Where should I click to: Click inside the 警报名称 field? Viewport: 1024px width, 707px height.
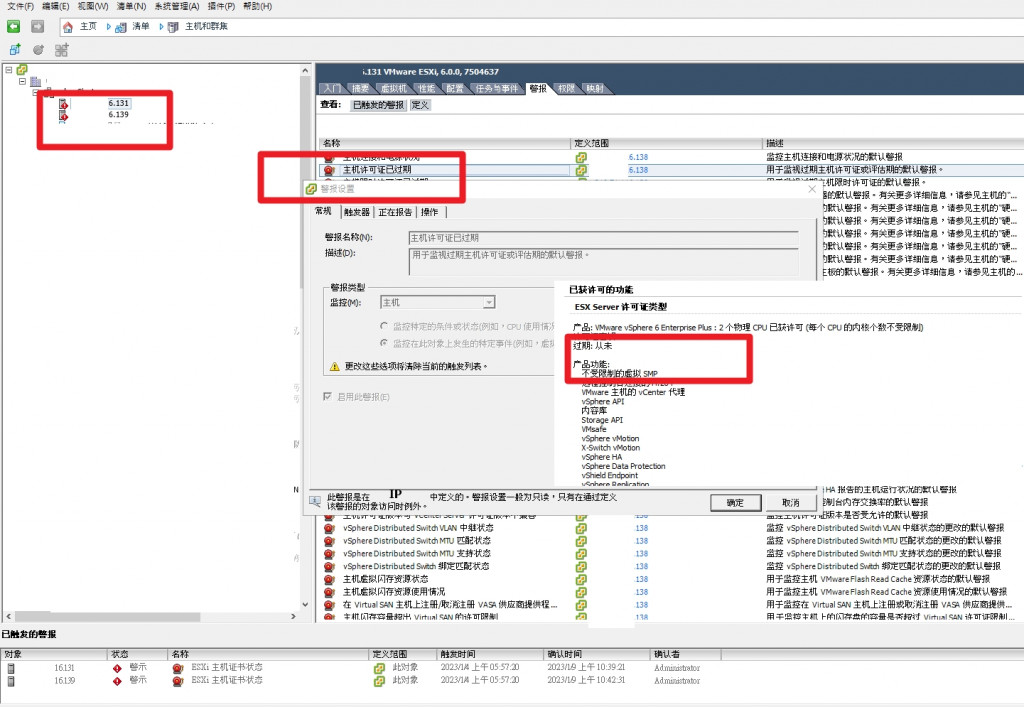point(603,238)
